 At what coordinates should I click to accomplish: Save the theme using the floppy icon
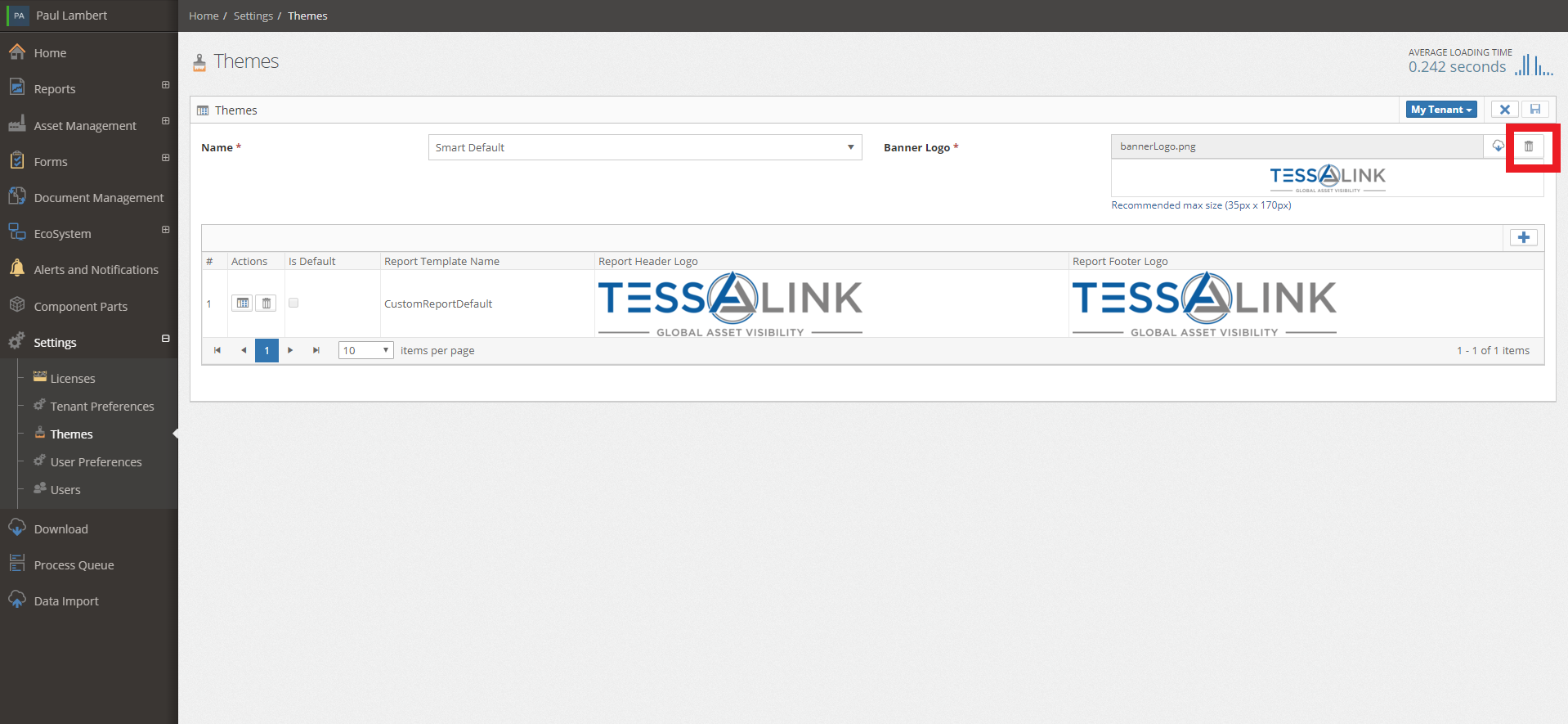click(1535, 110)
